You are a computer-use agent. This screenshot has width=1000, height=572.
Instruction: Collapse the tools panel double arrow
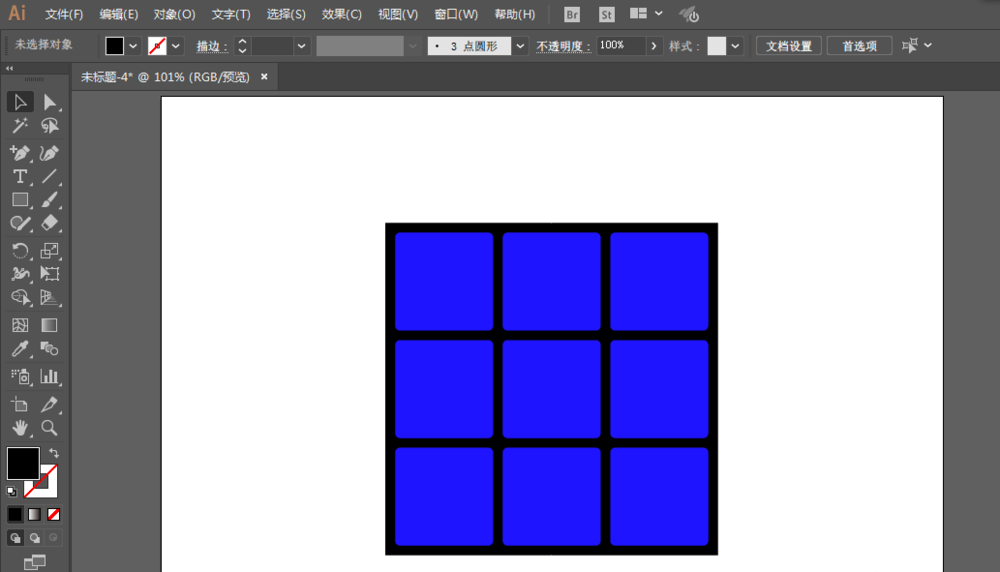pos(10,68)
